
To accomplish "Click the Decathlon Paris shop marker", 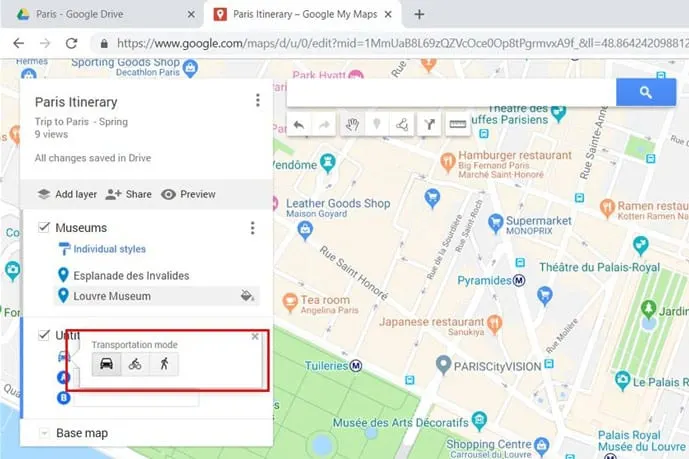I will click(190, 69).
